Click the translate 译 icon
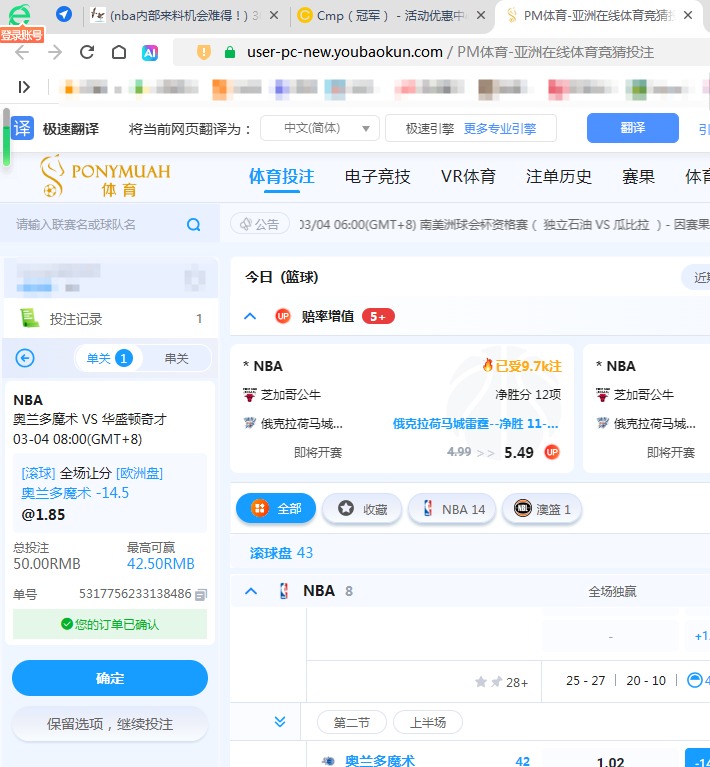 22,129
